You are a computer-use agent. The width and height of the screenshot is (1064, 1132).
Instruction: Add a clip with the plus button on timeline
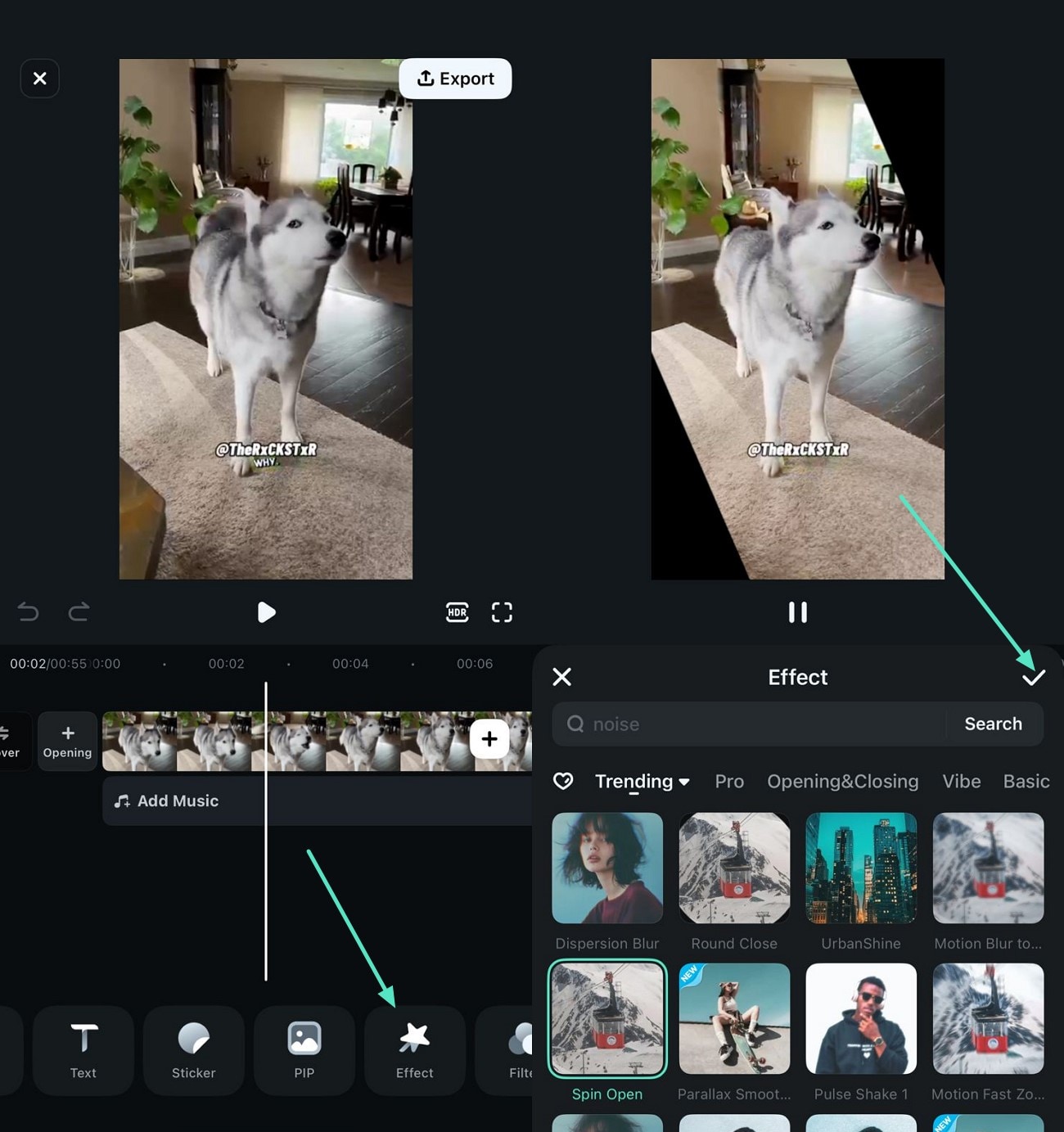point(489,739)
